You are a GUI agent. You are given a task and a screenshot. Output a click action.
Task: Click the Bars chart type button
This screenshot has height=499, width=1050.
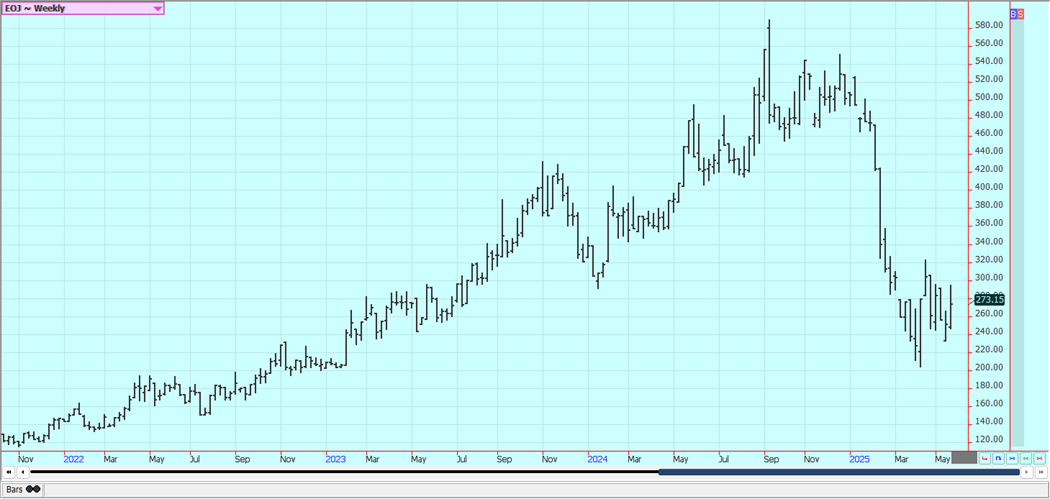[x=23, y=489]
